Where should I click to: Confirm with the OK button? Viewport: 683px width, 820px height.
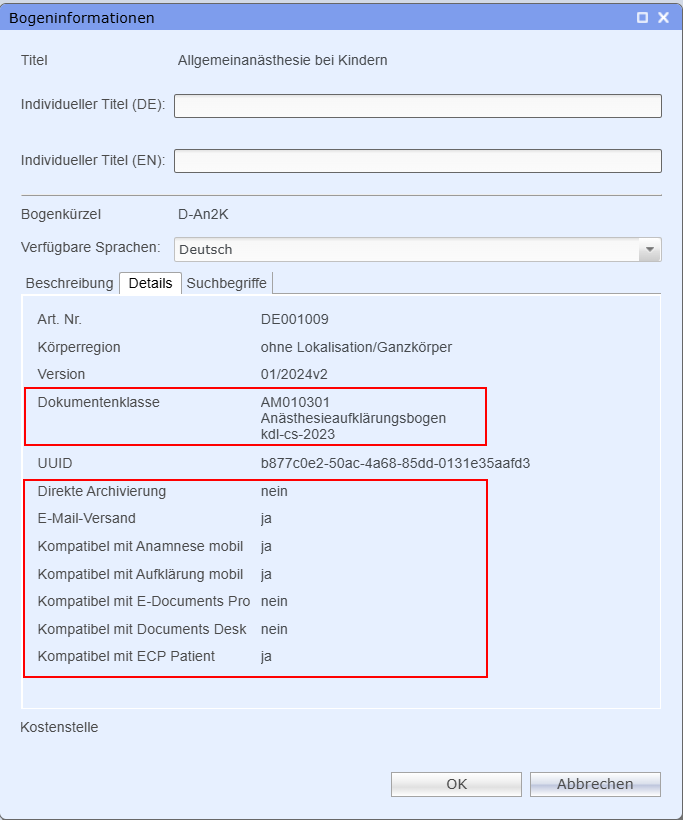coord(456,784)
